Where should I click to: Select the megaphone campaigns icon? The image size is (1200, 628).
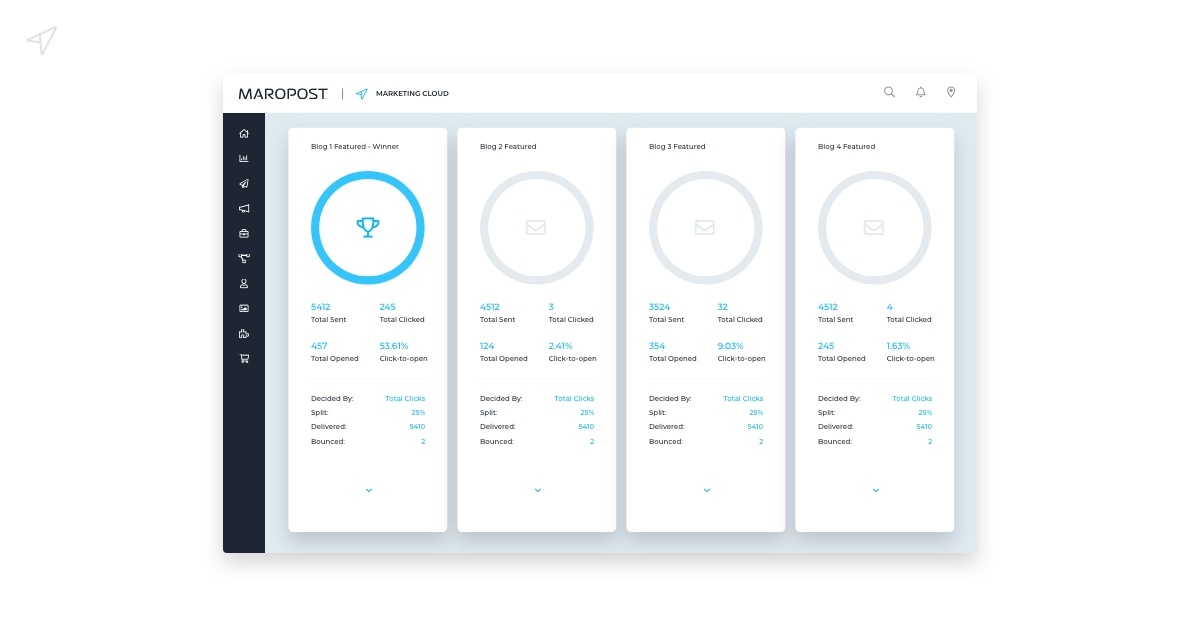(x=244, y=209)
